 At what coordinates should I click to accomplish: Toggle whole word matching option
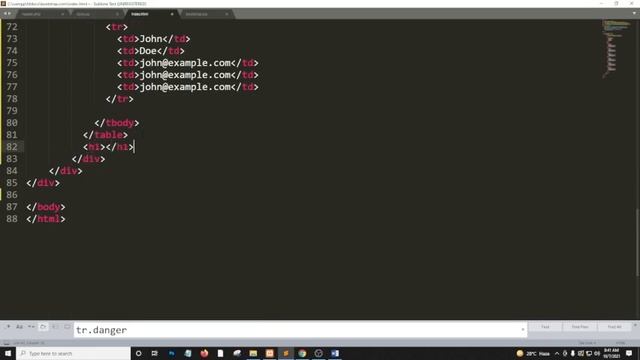coord(31,327)
